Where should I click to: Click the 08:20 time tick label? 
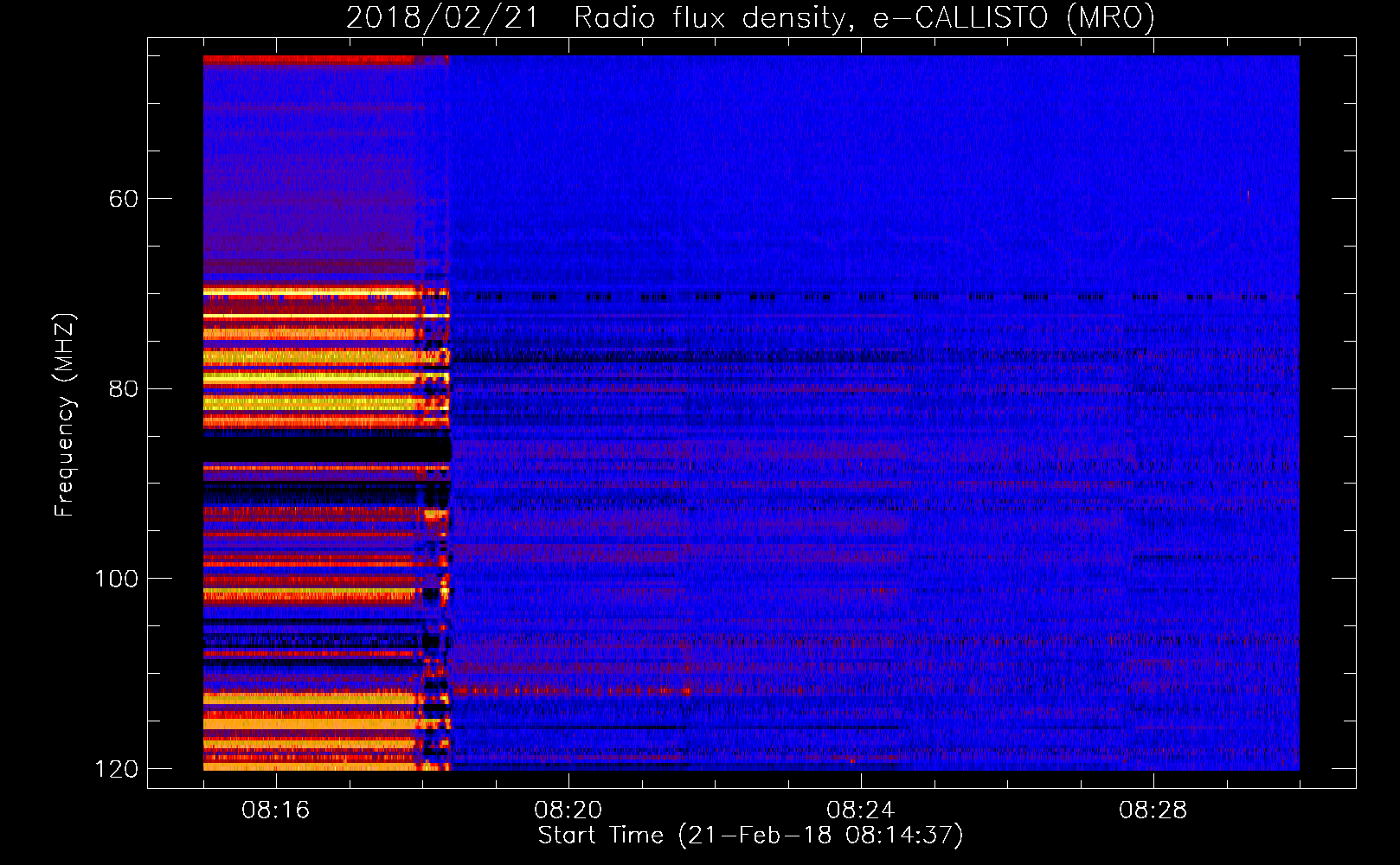coord(568,811)
